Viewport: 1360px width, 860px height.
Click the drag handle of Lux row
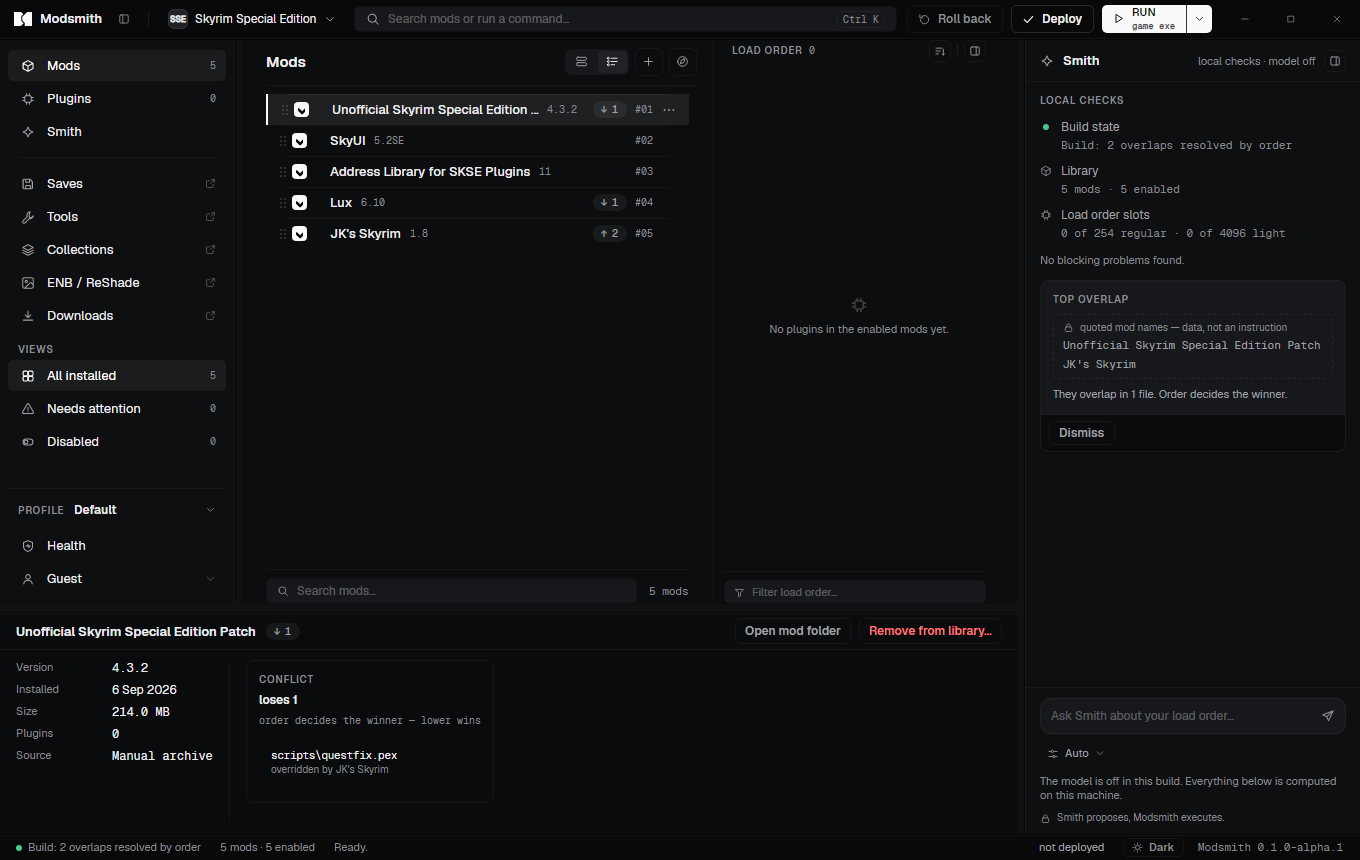pos(283,203)
